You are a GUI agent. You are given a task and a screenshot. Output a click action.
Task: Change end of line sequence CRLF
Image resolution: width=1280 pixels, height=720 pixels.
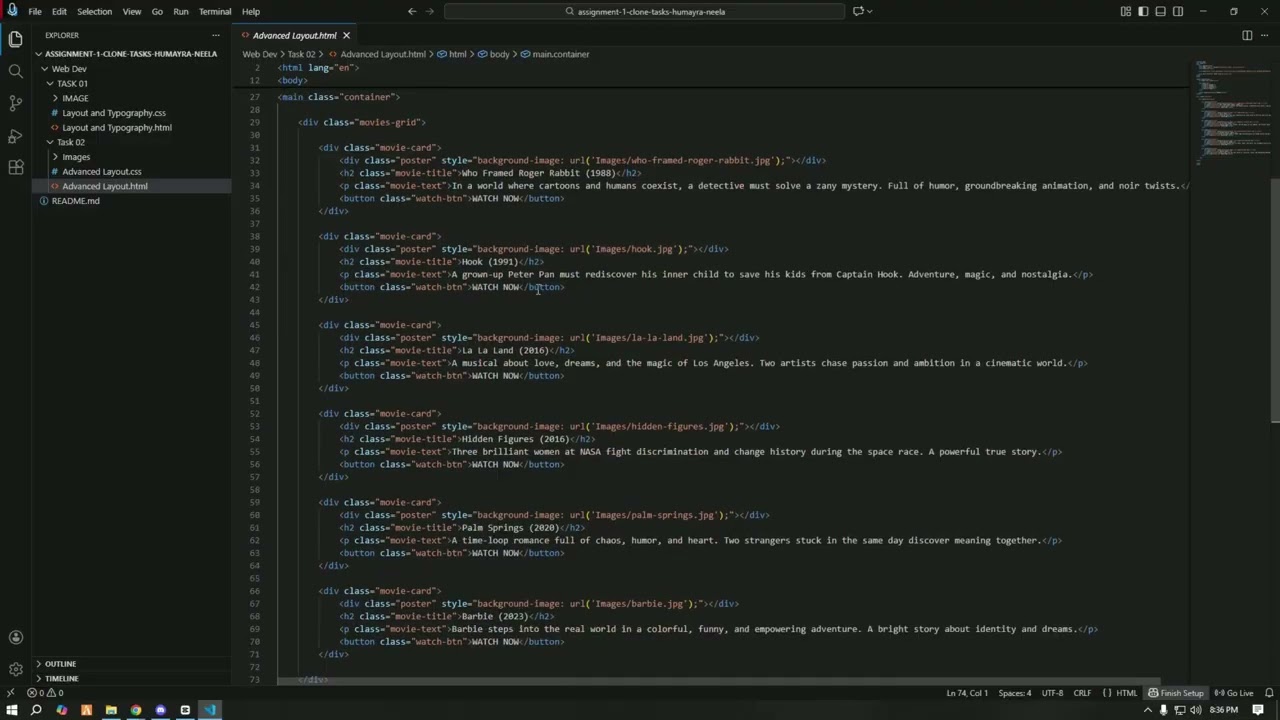point(1082,693)
